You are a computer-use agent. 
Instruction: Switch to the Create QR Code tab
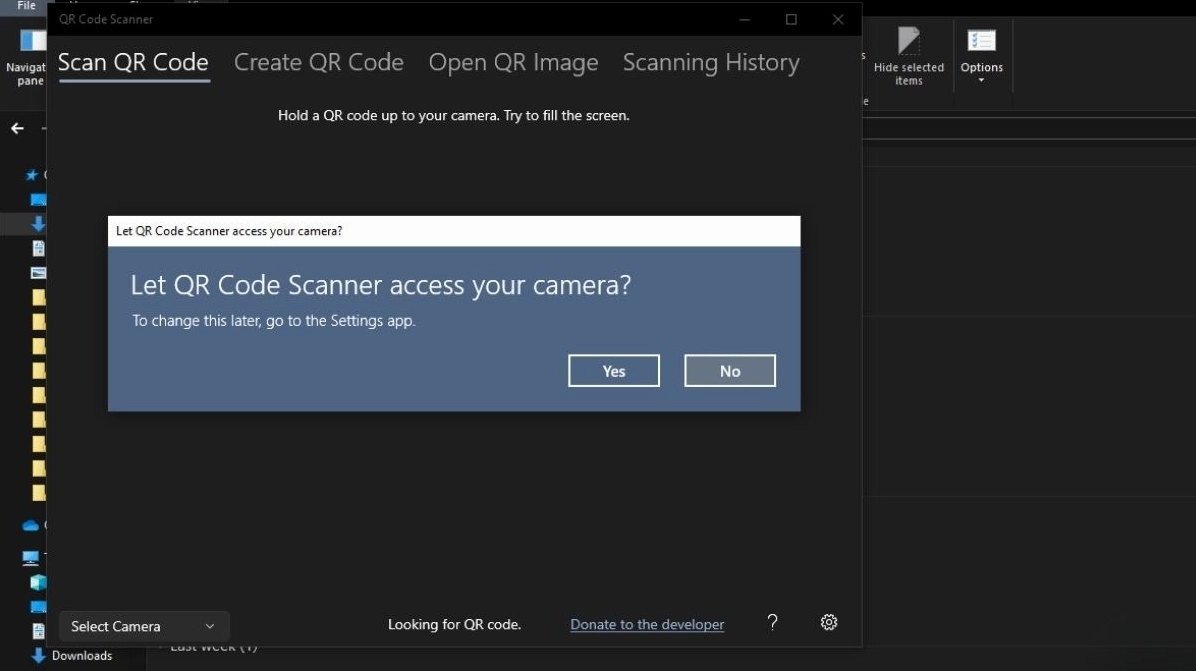point(318,62)
